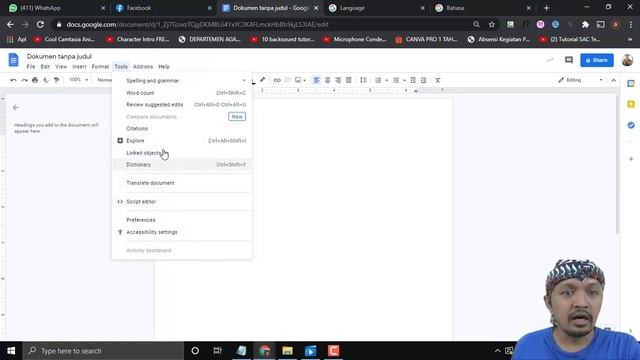Select Word count from Tools menu

[182, 93]
